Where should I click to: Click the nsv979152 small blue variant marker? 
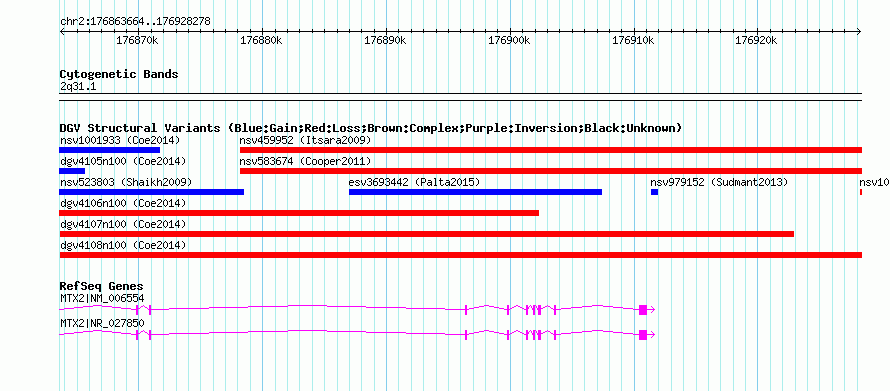coord(654,192)
